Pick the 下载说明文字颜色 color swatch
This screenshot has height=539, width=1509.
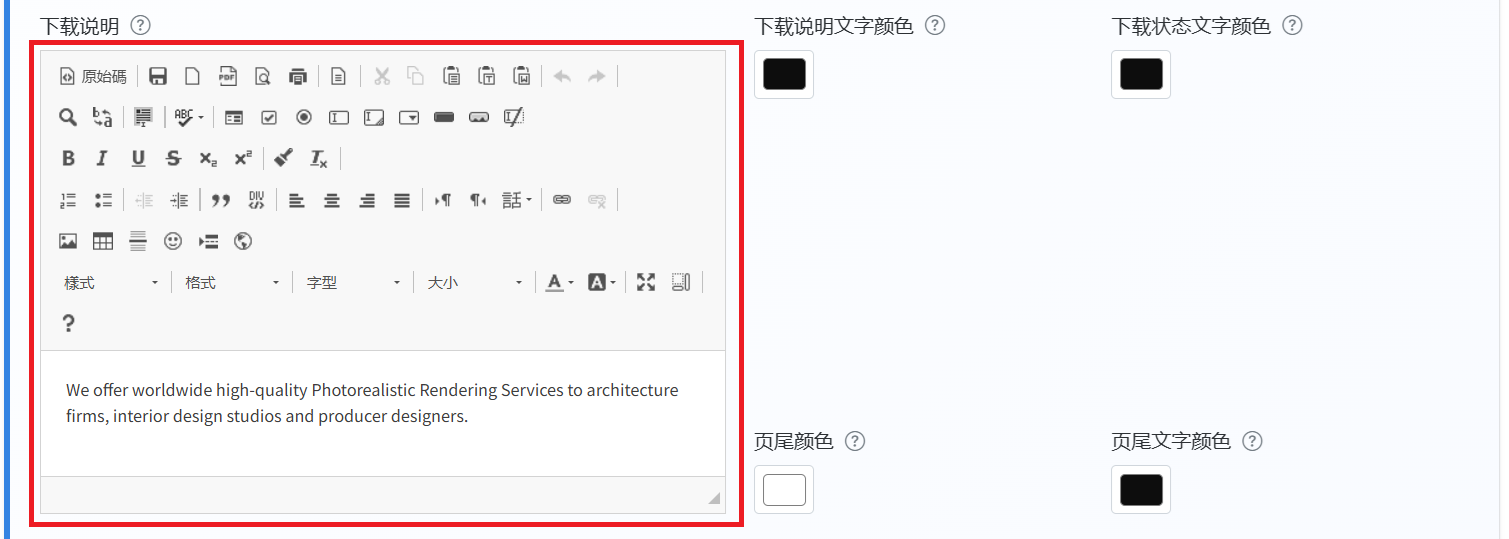pos(784,75)
